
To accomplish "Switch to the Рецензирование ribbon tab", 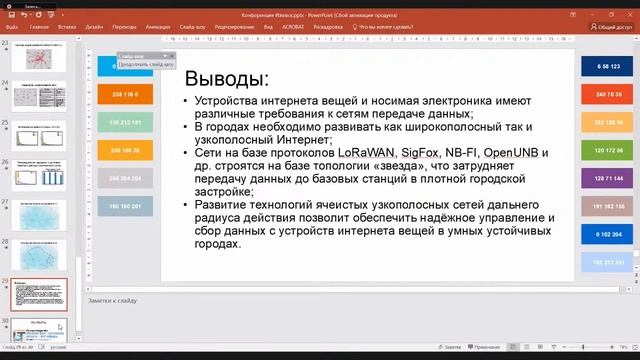I will pyautogui.click(x=234, y=27).
